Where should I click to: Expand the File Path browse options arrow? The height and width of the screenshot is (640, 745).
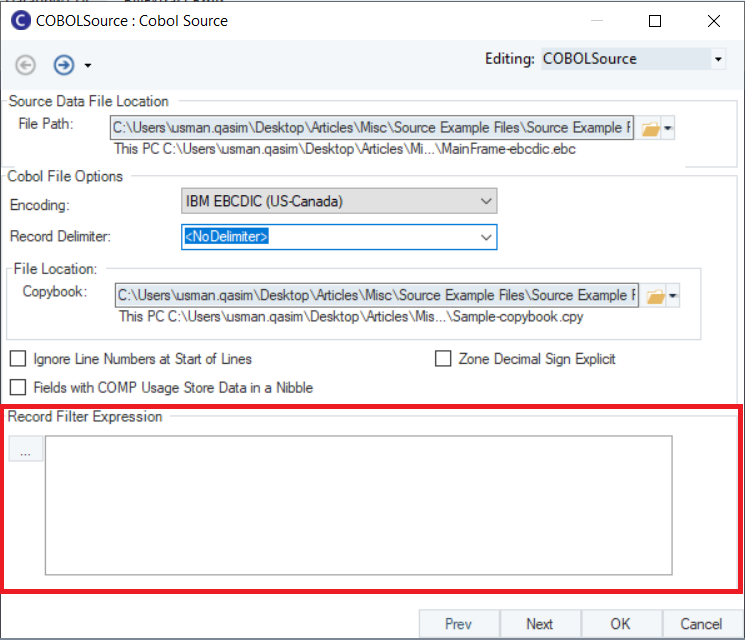(x=669, y=128)
